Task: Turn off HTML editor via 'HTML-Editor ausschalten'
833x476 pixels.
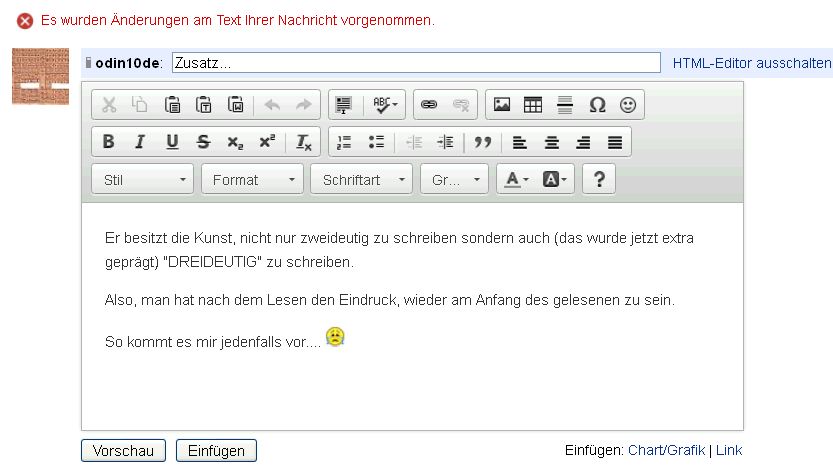Action: pyautogui.click(x=751, y=63)
